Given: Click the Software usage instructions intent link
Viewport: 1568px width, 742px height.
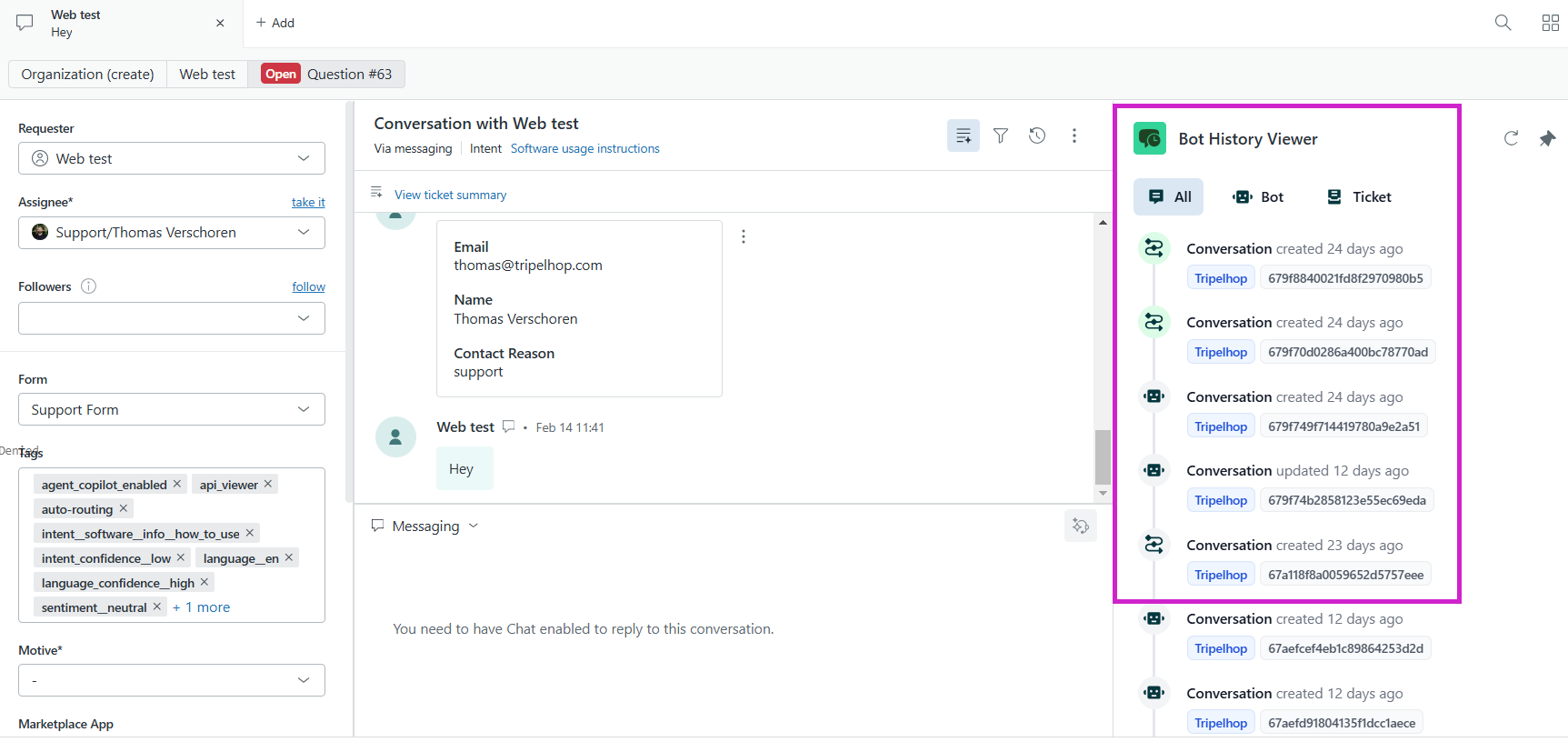Looking at the screenshot, I should (x=585, y=148).
